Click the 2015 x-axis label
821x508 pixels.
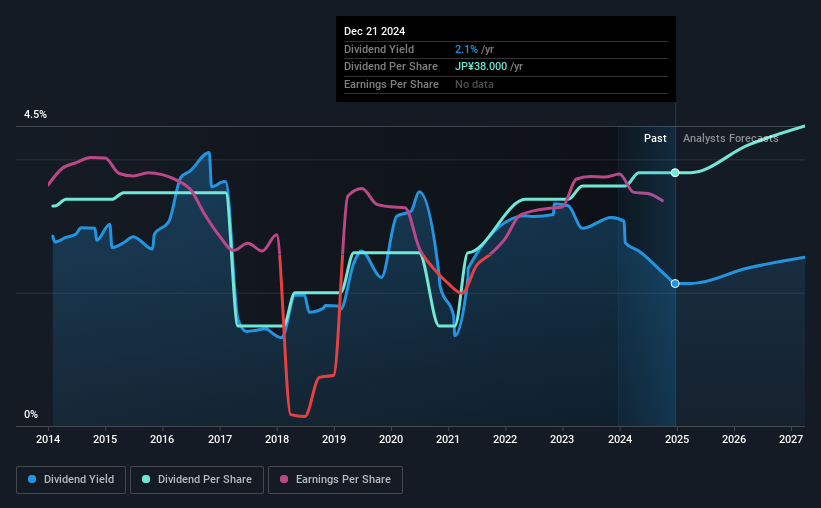(x=105, y=439)
